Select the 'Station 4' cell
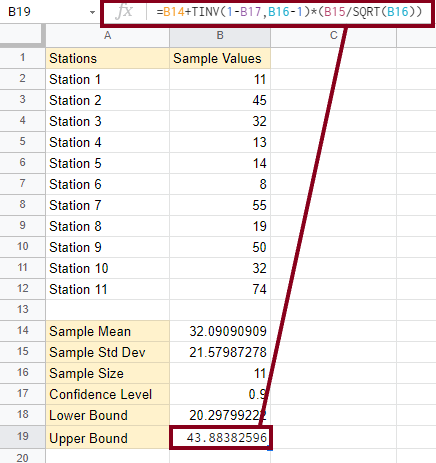The height and width of the screenshot is (463, 436). click(107, 142)
